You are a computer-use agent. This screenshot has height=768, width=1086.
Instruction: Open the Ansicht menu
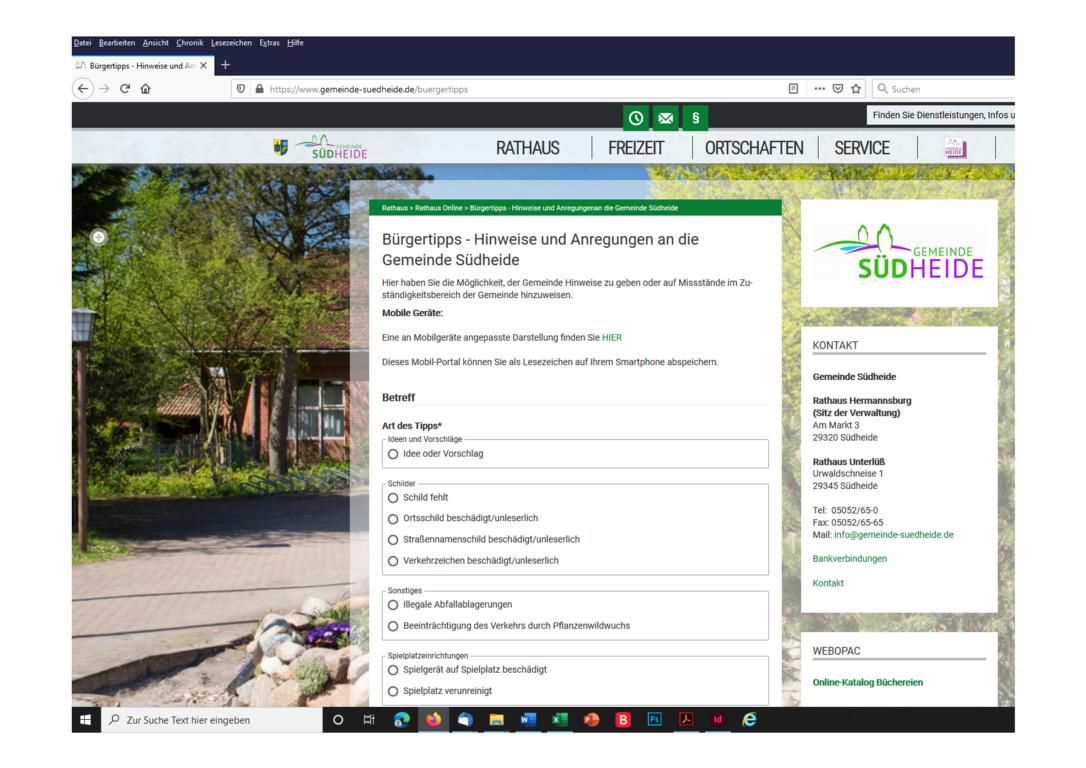pos(156,43)
